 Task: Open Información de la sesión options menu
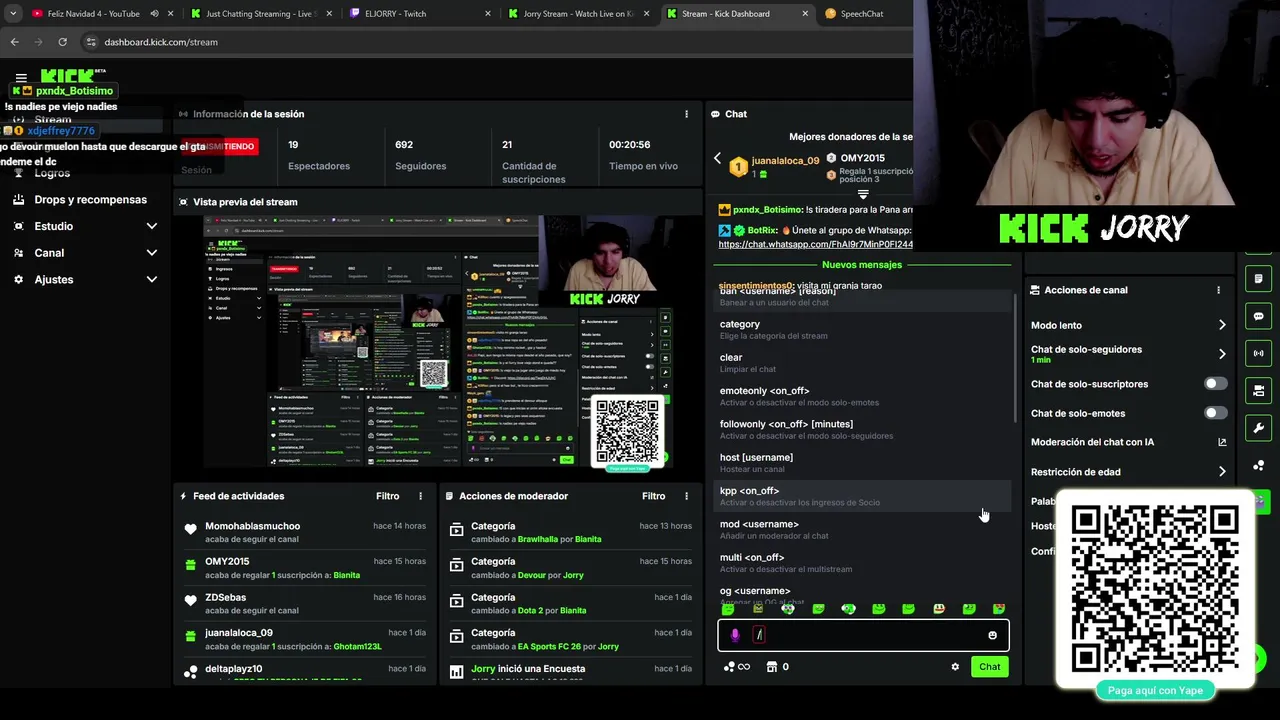coord(686,114)
